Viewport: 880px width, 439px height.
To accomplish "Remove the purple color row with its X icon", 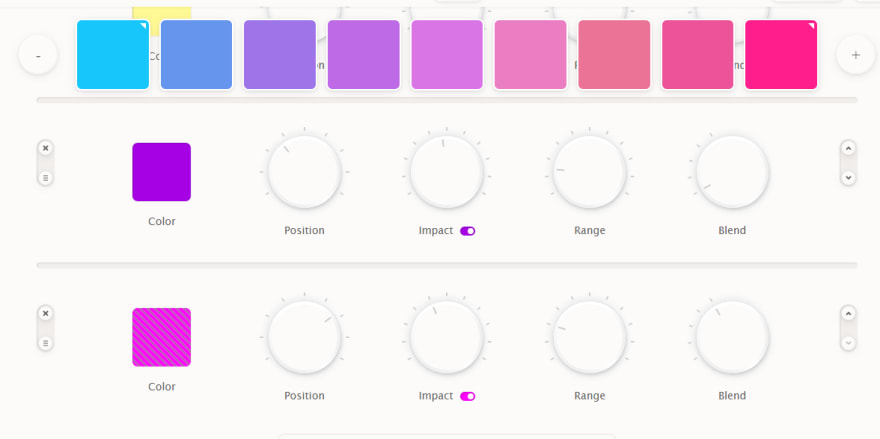I will pyautogui.click(x=45, y=148).
